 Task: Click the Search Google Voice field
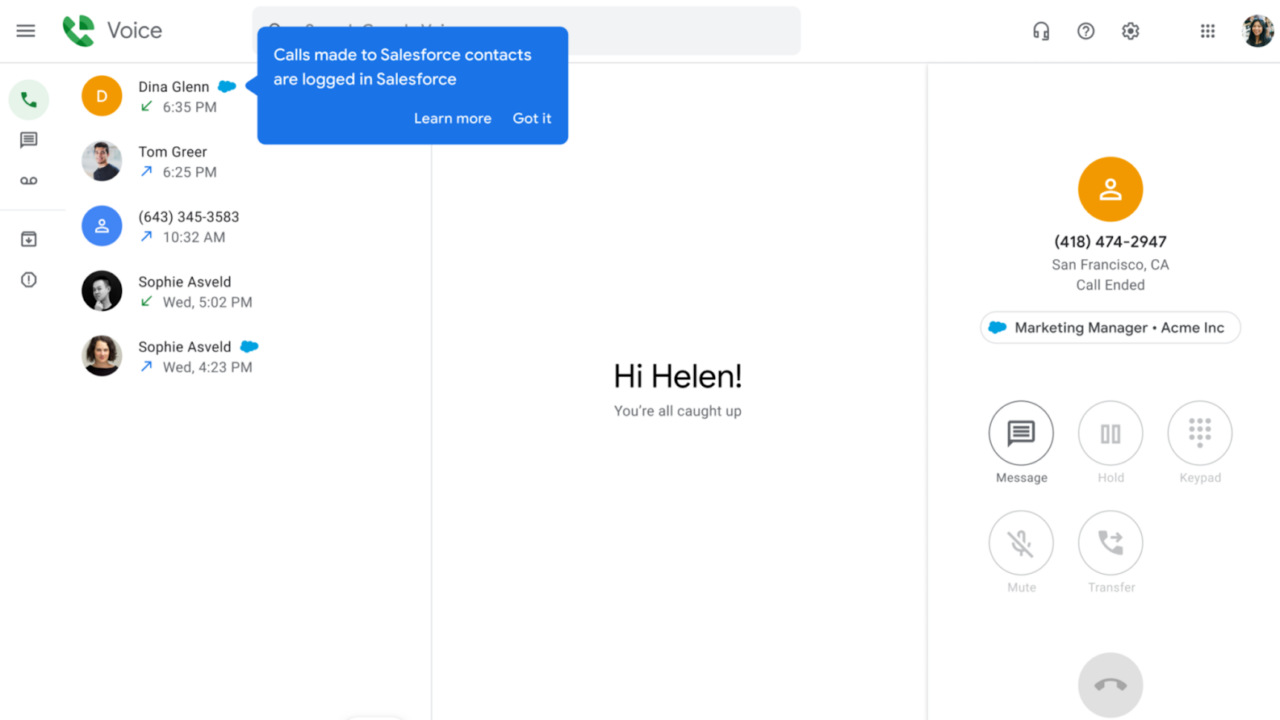(526, 31)
